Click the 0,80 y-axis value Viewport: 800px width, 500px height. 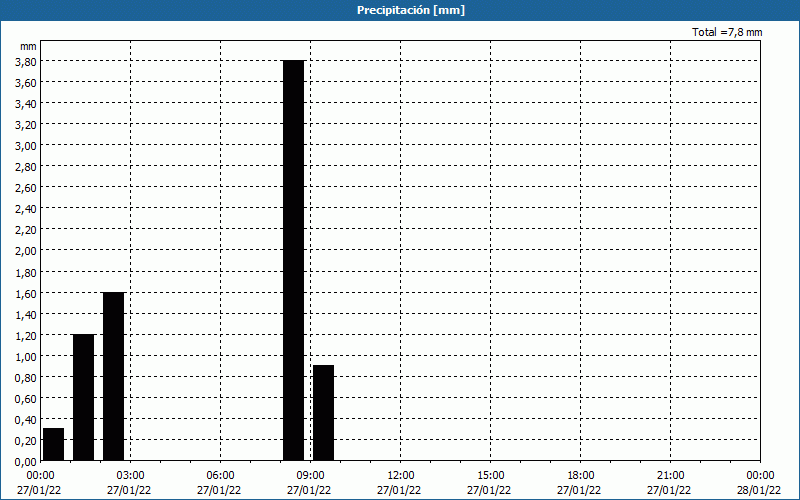(26, 378)
